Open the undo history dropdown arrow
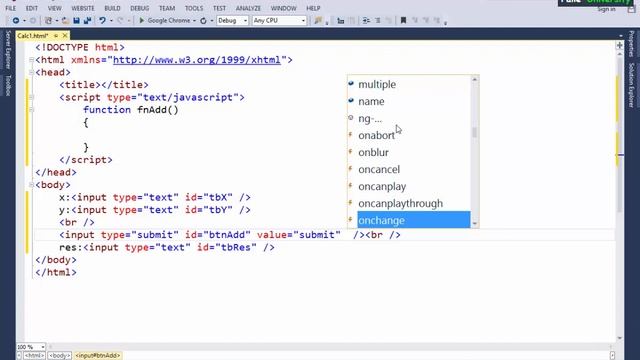The image size is (640, 360). tap(111, 21)
